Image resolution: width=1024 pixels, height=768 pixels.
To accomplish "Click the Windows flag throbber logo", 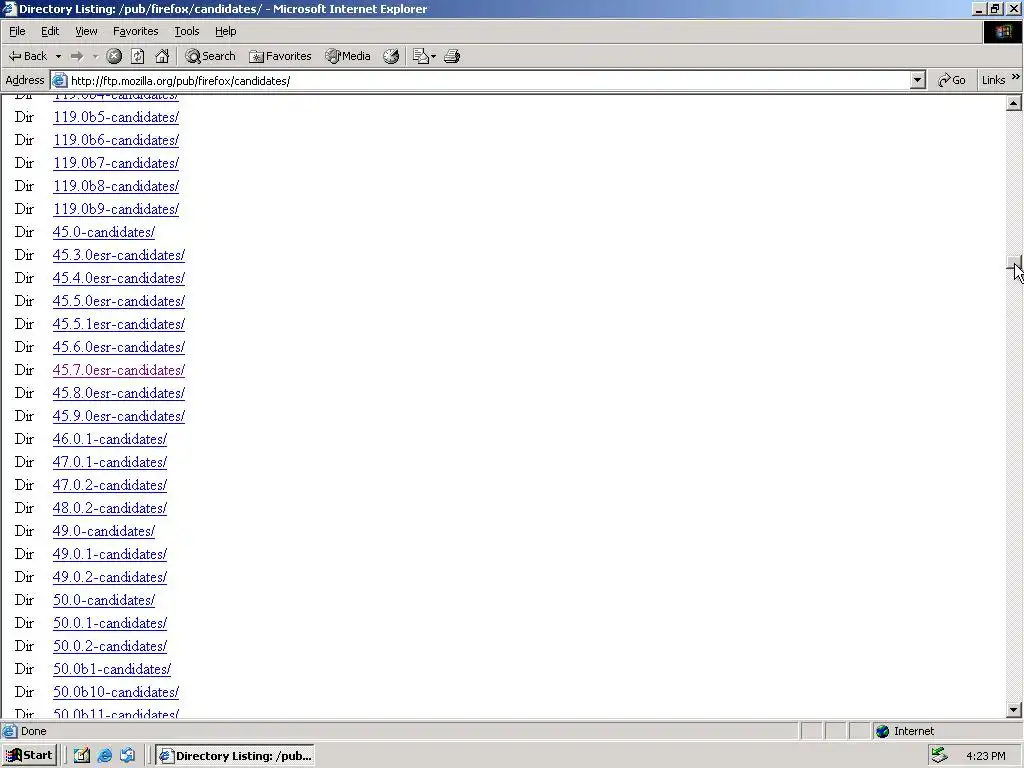I will click(1002, 32).
